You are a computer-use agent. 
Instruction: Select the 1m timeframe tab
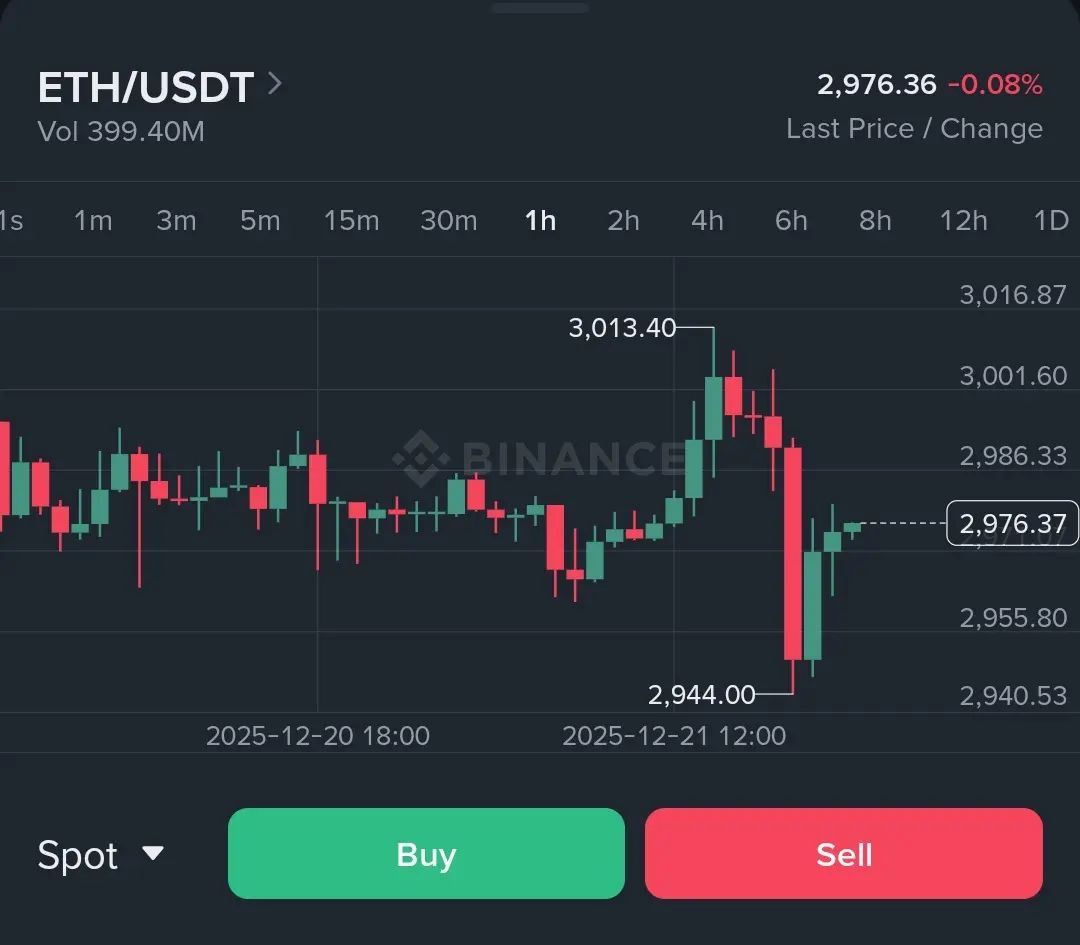click(x=93, y=220)
